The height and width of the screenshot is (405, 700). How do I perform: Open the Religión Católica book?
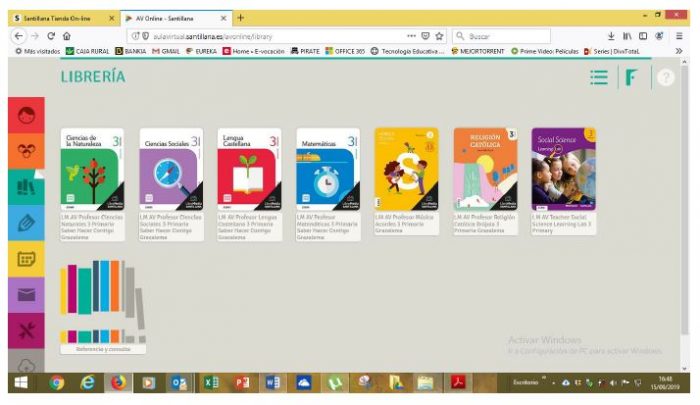485,169
